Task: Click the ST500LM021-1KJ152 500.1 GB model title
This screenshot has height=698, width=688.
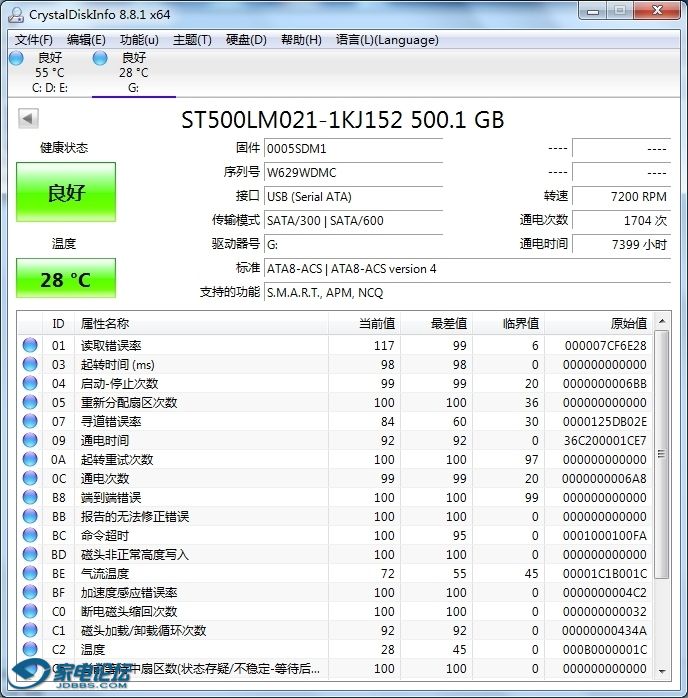Action: click(x=343, y=119)
